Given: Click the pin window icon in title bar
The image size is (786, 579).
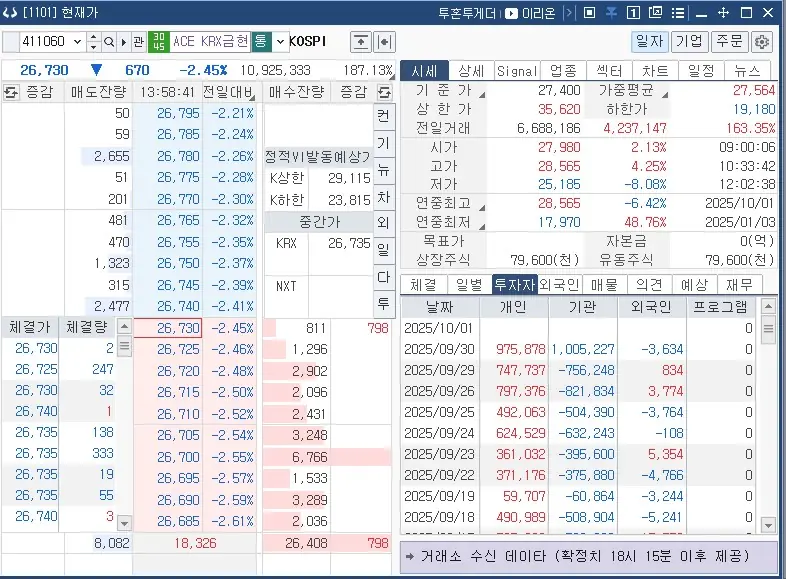Looking at the screenshot, I should point(590,13).
